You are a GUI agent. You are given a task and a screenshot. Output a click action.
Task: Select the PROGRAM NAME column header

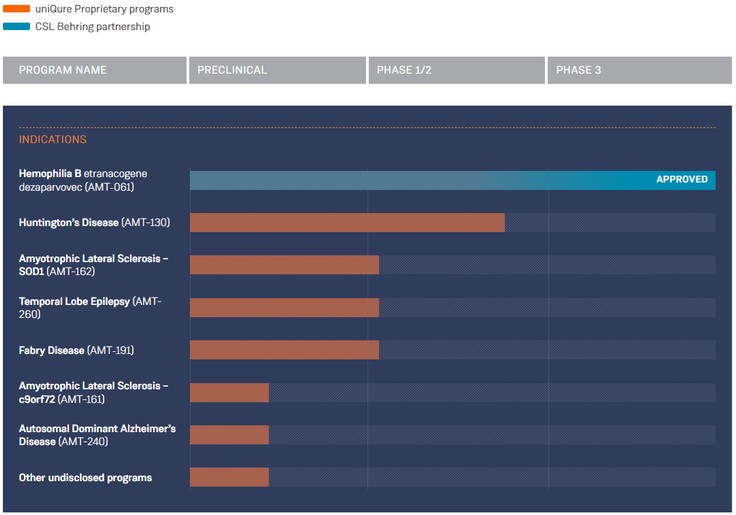94,70
